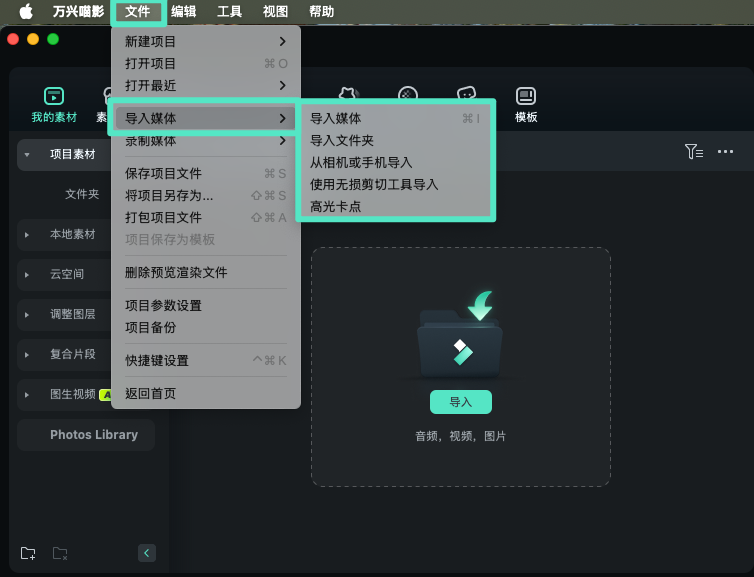Screen dimensions: 754x577
Task: Expand the 新建项目 submenu
Action: [x=206, y=41]
